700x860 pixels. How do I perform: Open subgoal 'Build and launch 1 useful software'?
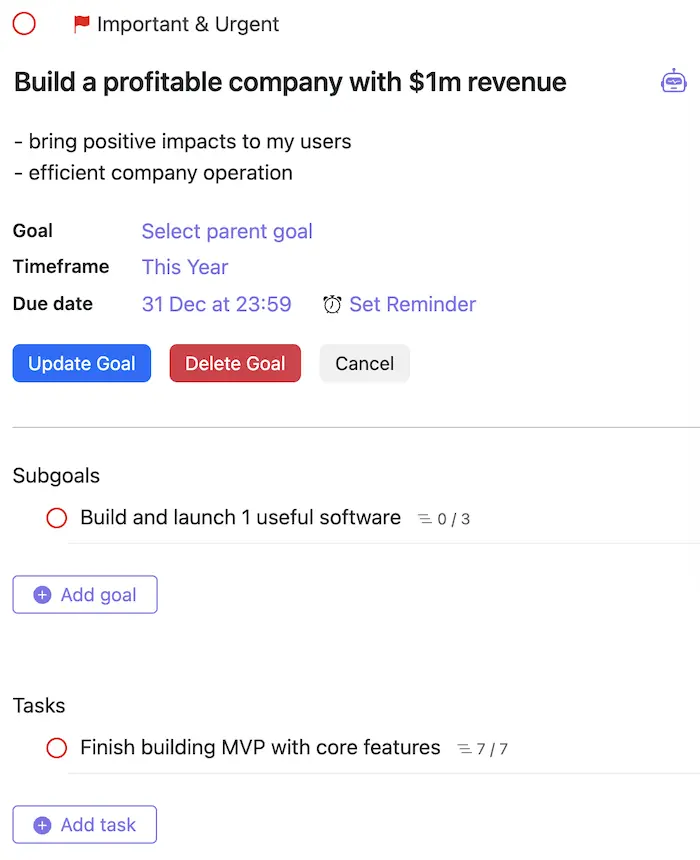237,517
